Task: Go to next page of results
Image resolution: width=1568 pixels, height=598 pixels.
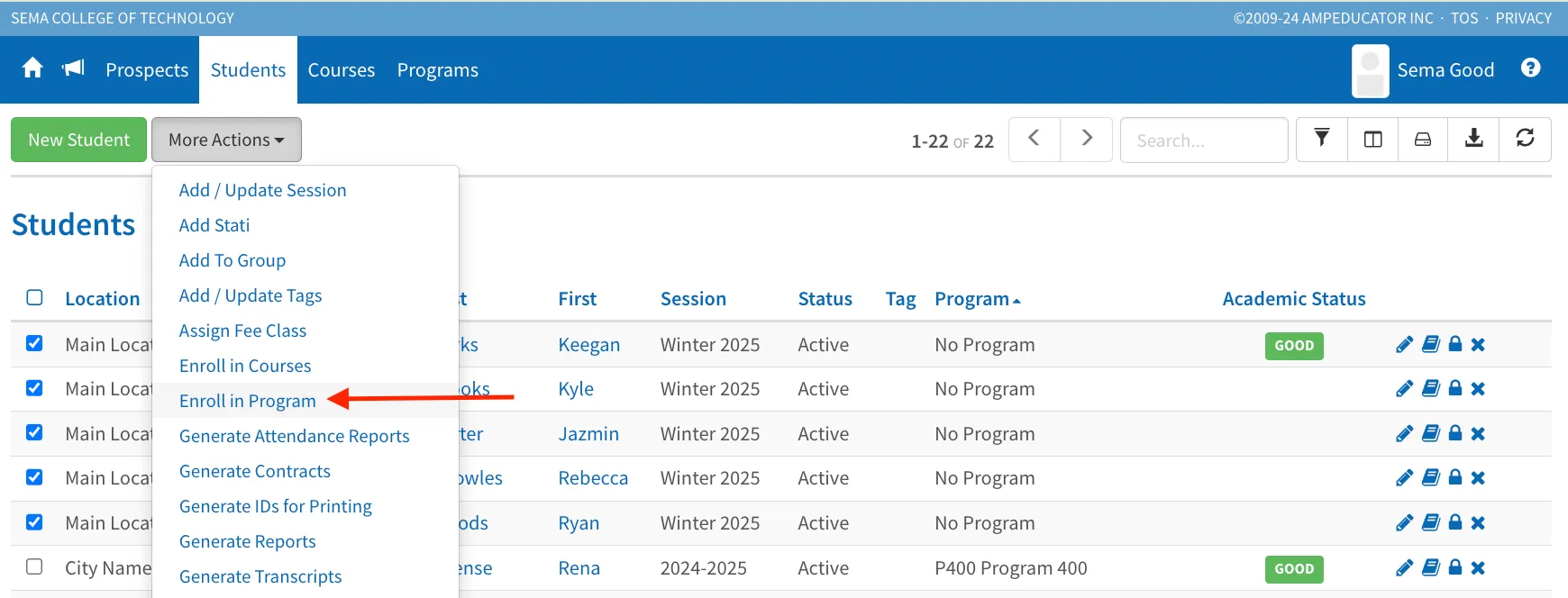Action: (1086, 139)
